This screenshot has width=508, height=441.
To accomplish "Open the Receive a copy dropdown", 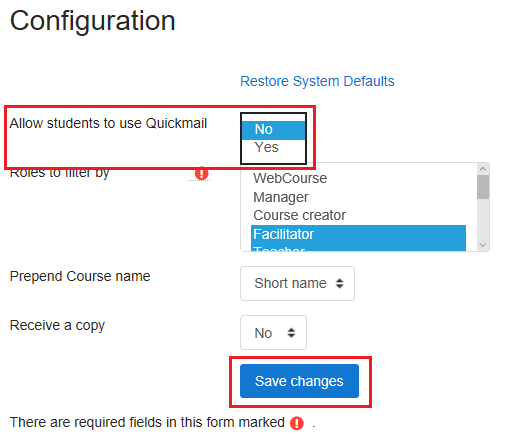I will [x=273, y=332].
